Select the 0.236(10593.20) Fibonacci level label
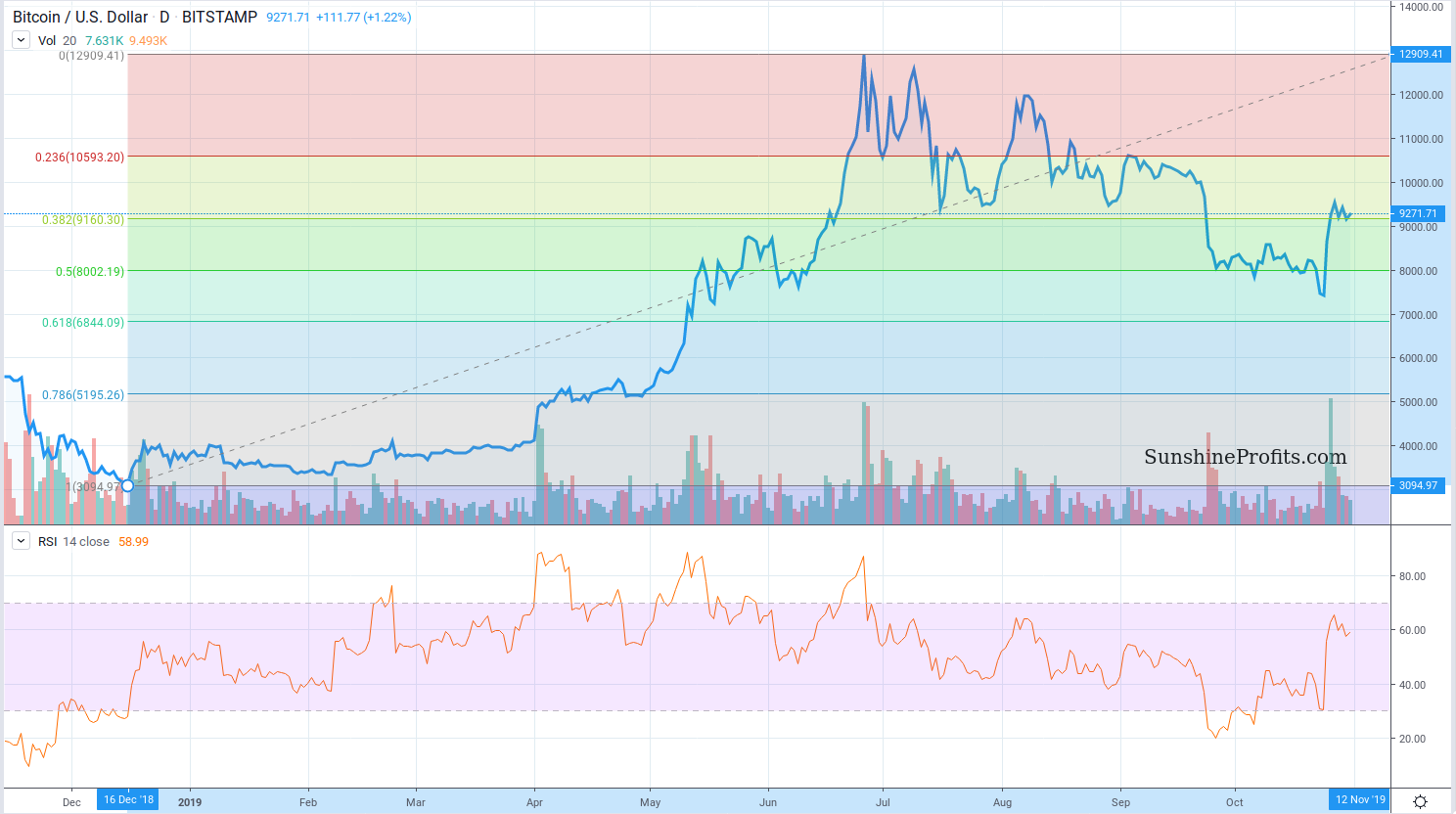The height and width of the screenshot is (814, 1456). coord(80,157)
